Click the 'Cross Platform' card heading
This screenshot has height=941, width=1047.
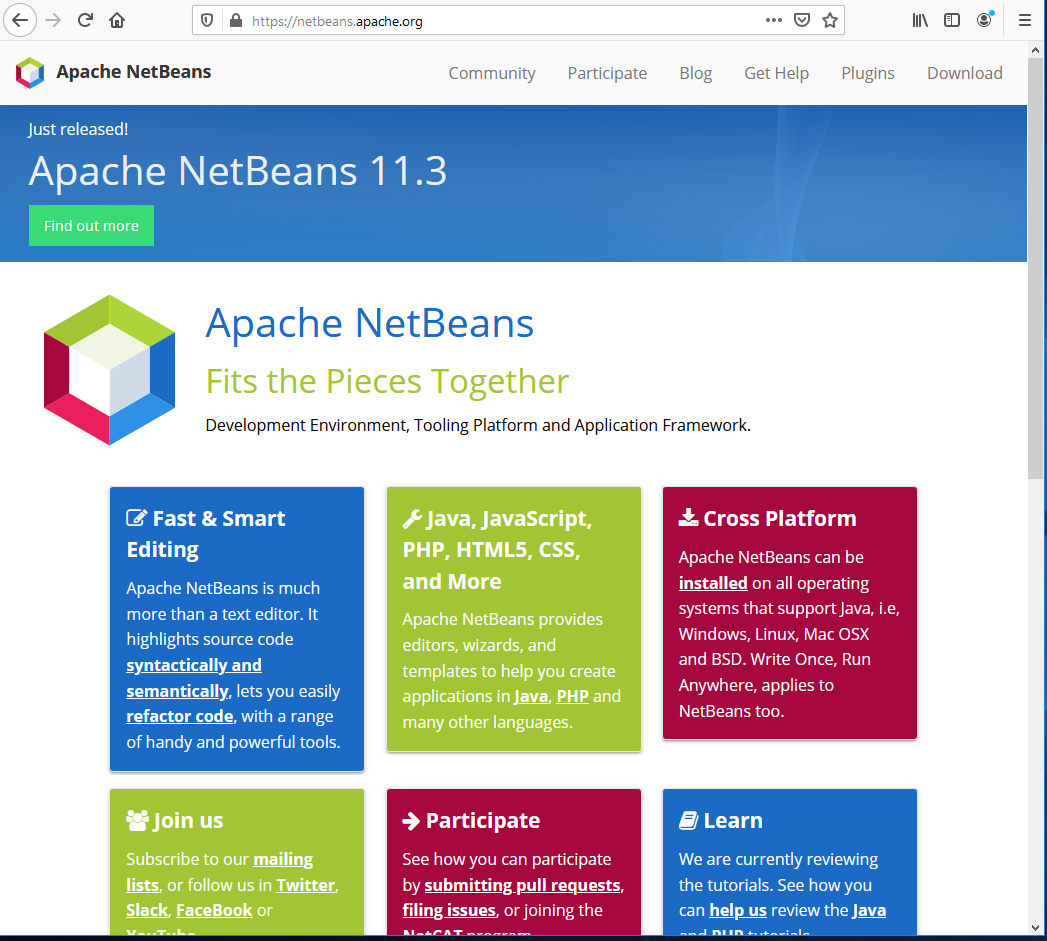click(780, 518)
